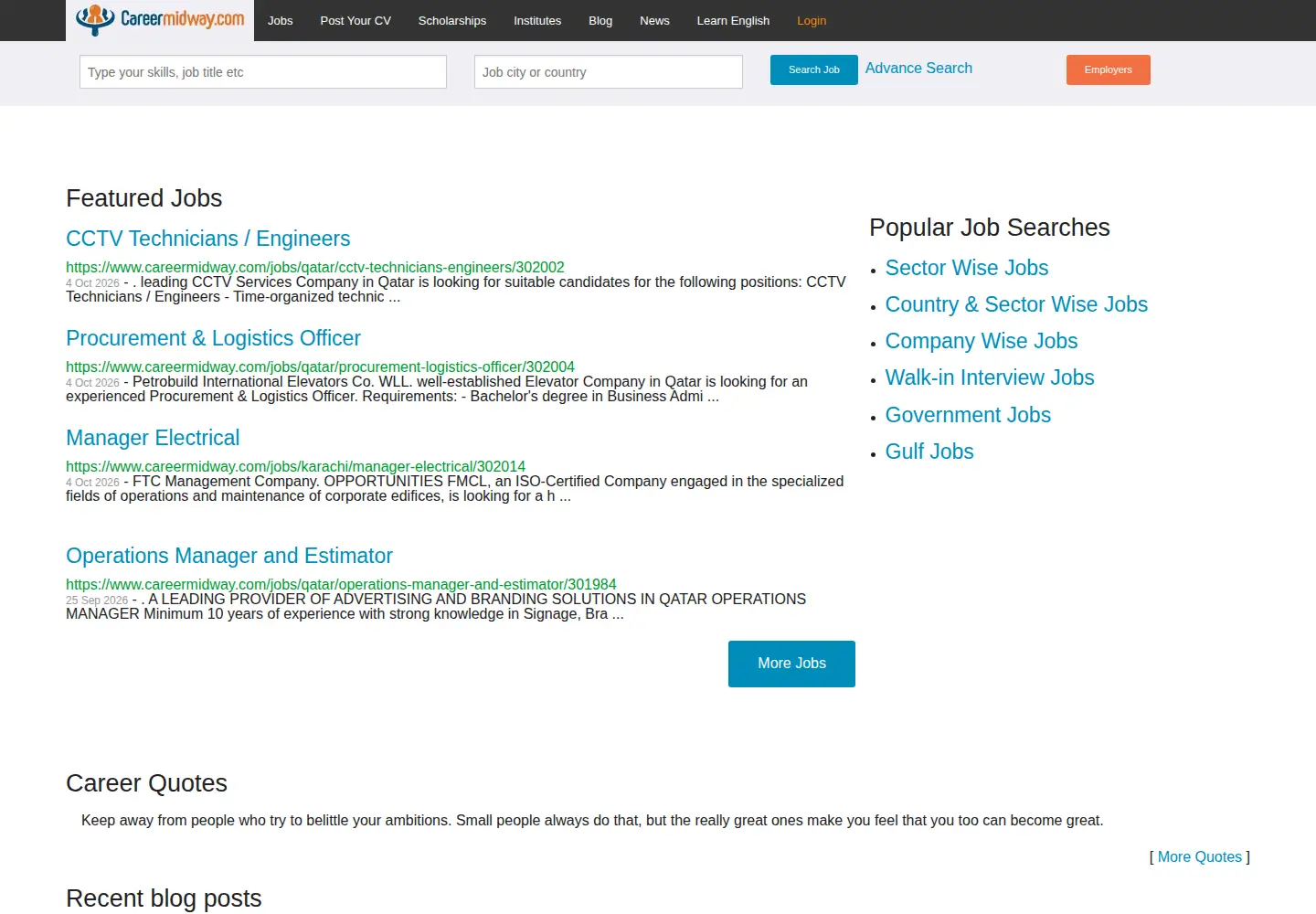Select the Featured Jobs heading
The image size is (1316, 914).
tap(144, 198)
